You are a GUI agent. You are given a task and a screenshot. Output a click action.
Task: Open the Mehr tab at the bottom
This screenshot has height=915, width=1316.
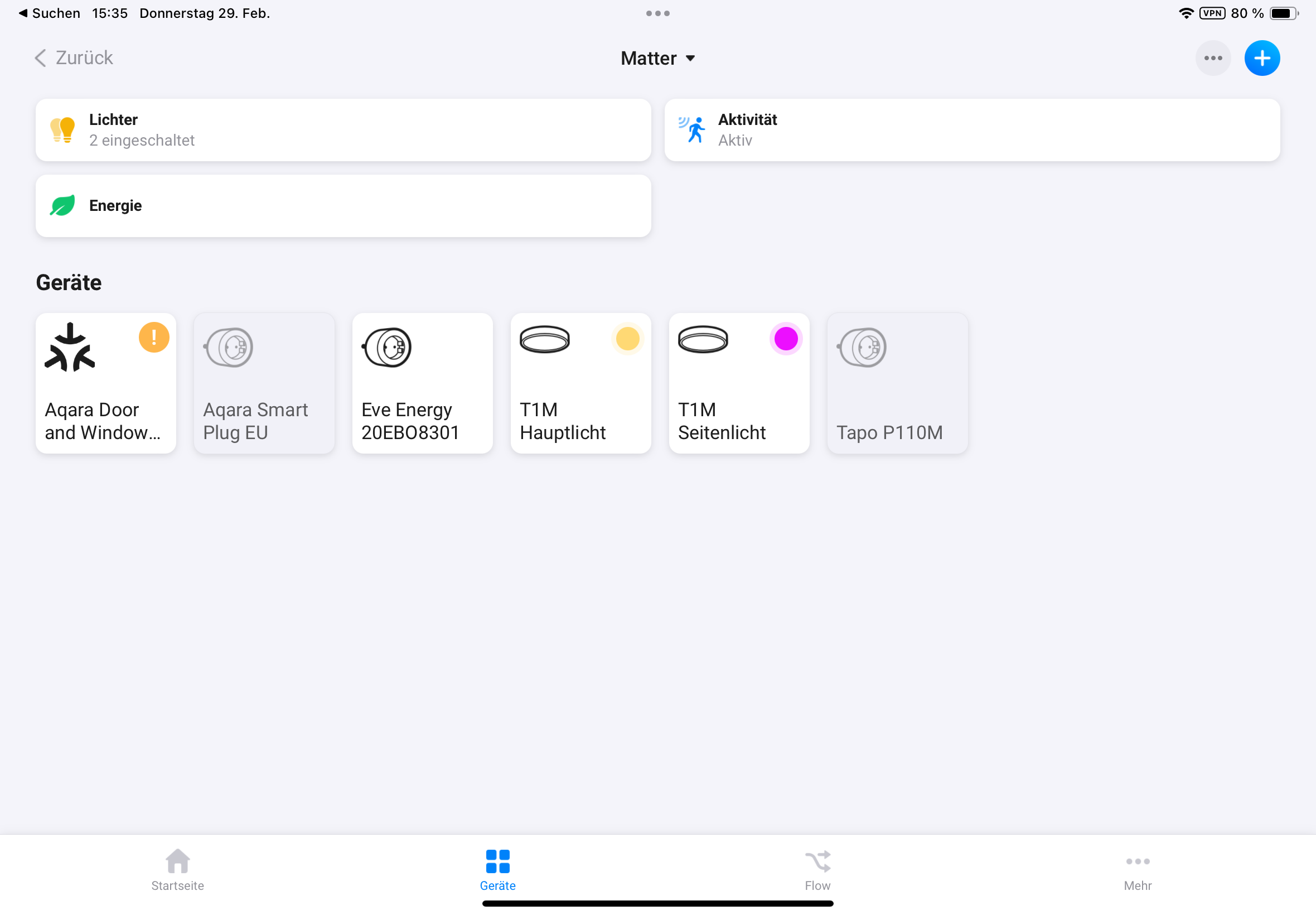click(x=1136, y=870)
